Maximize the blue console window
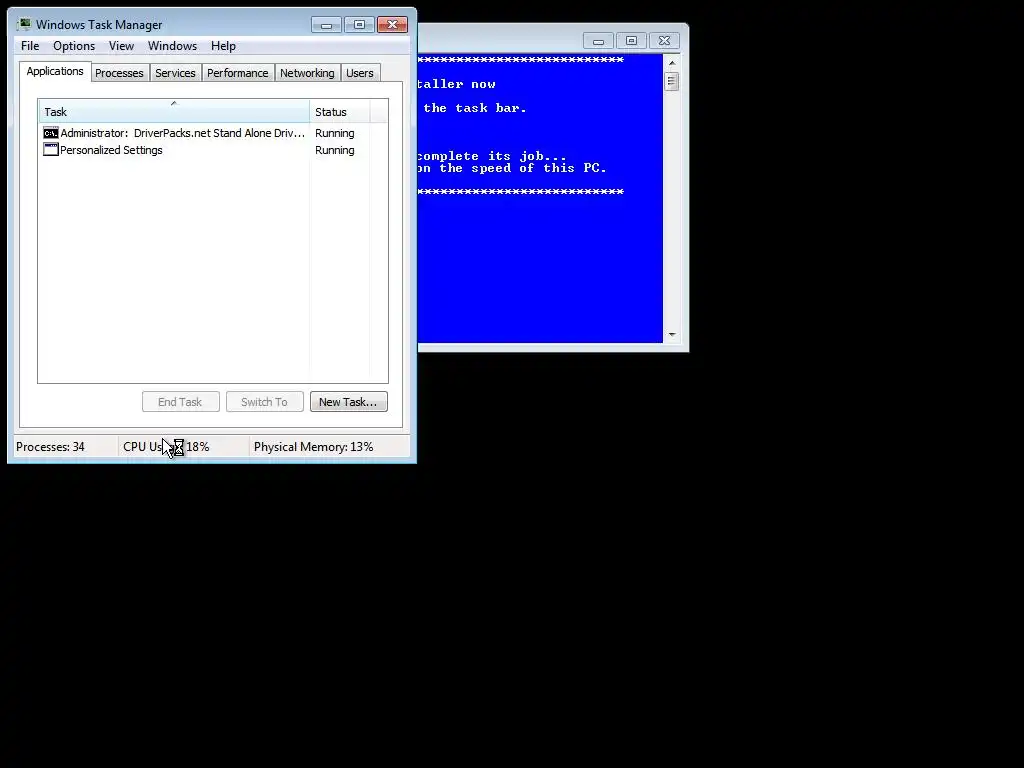This screenshot has width=1024, height=768. (632, 40)
